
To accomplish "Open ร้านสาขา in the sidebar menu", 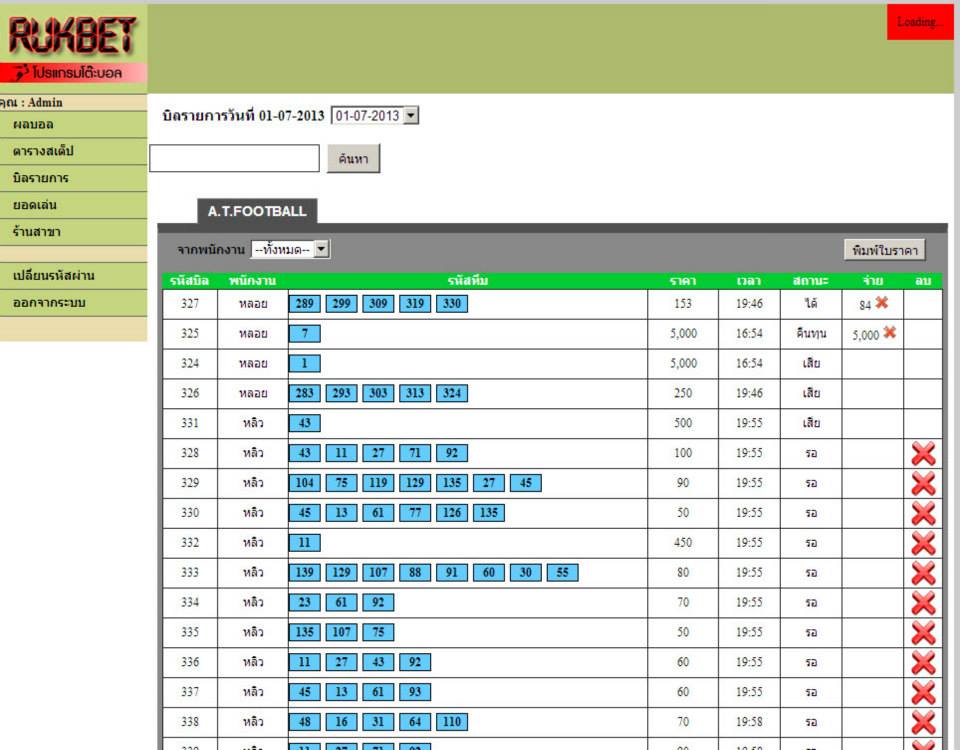I will click(x=73, y=232).
